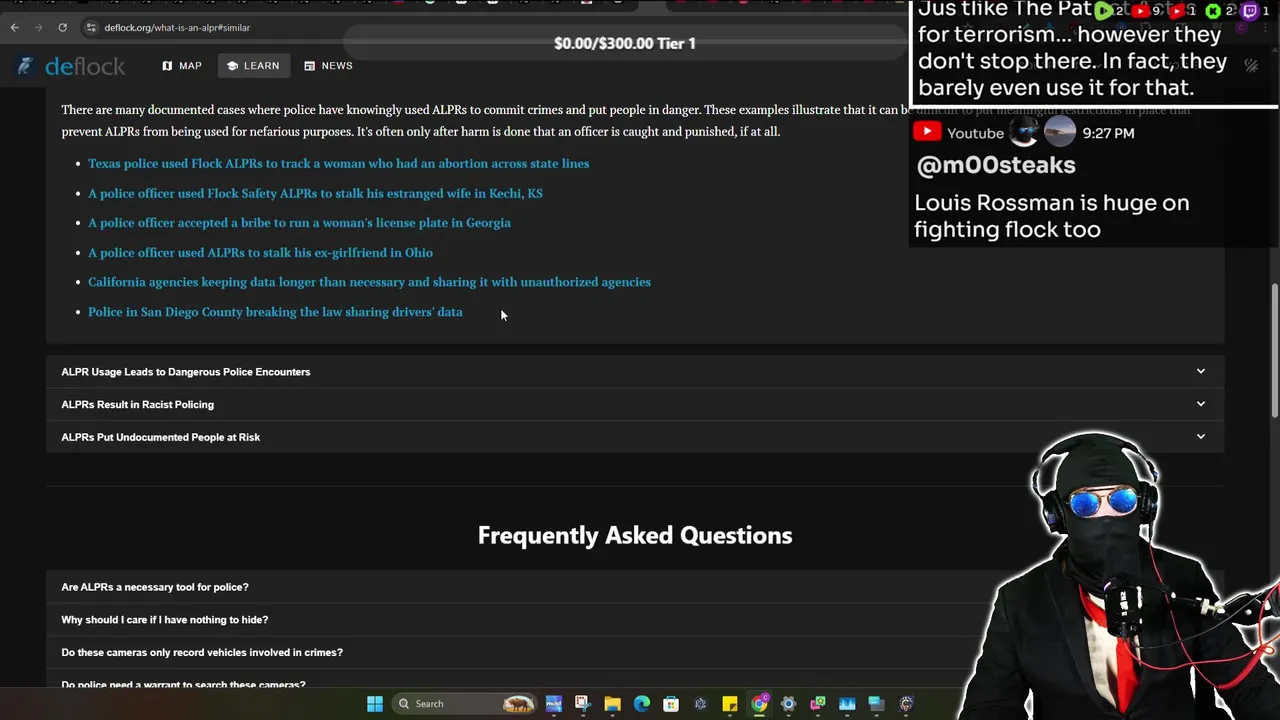1280x720 pixels.
Task: Click the YouTube icon in the chat overlay
Action: (927, 132)
